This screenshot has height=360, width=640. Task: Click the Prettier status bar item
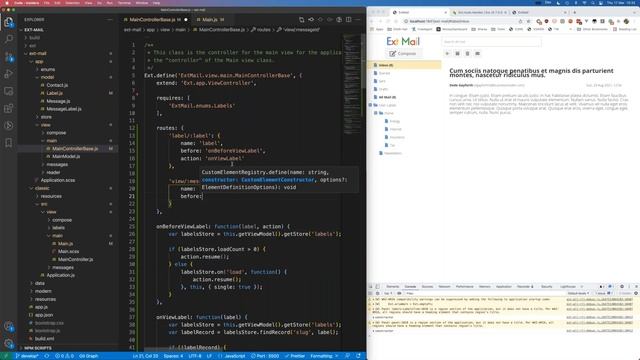click(295, 356)
